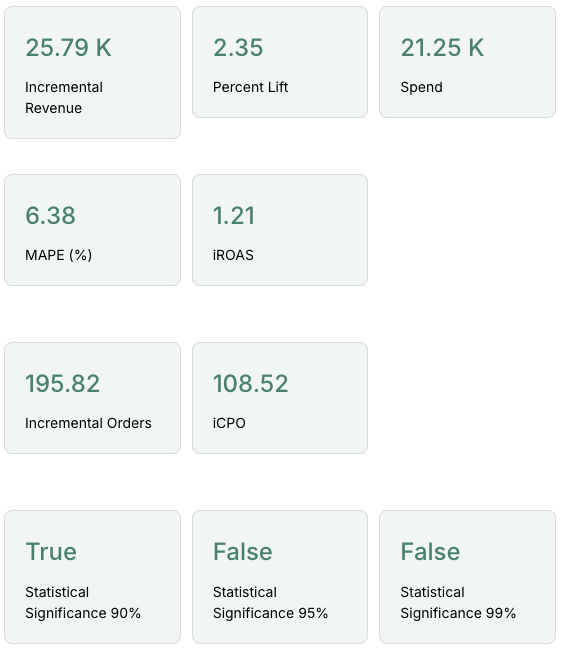Click the 21.25 K spend figure

click(x=442, y=47)
